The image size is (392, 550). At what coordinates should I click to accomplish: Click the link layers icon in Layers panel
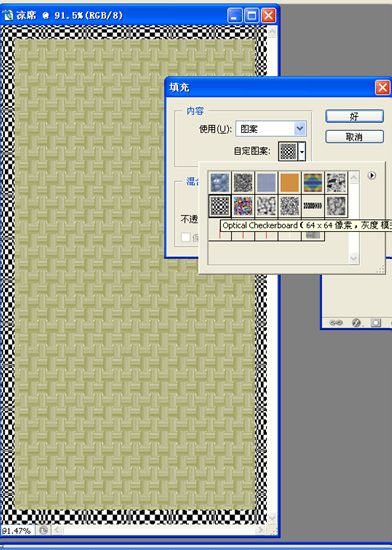(336, 322)
